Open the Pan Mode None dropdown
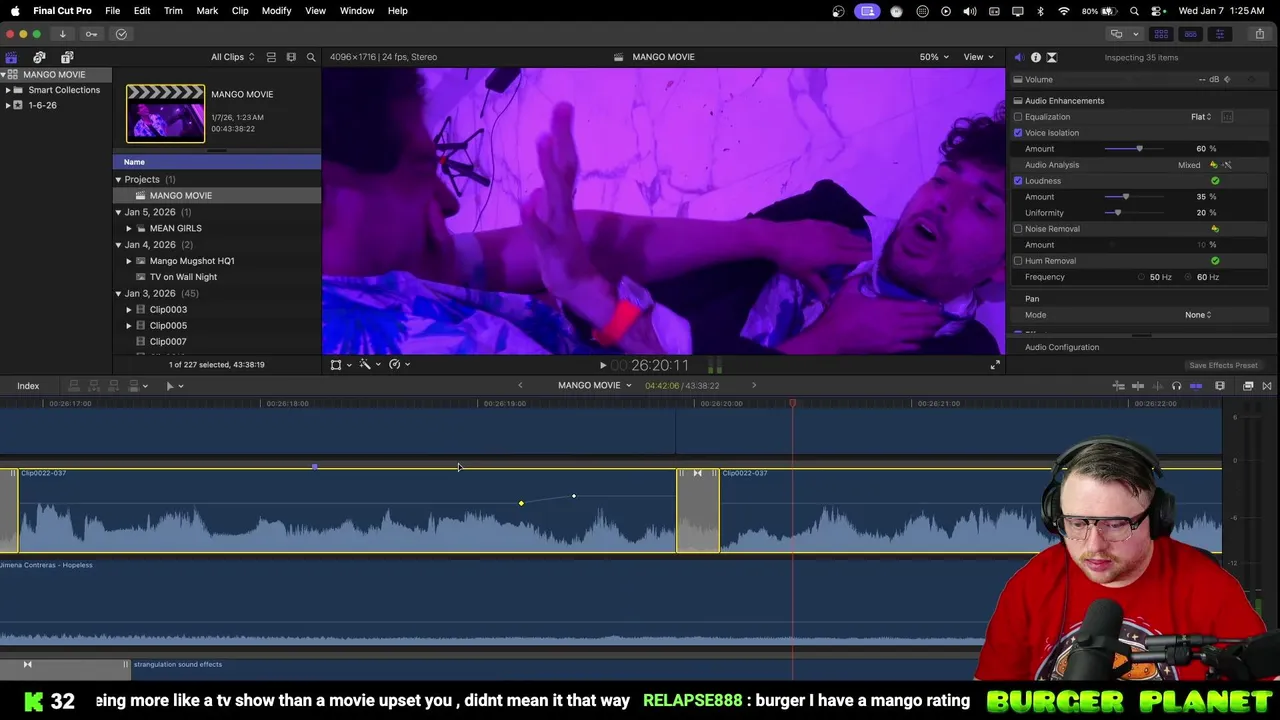The height and width of the screenshot is (720, 1280). tap(1198, 315)
